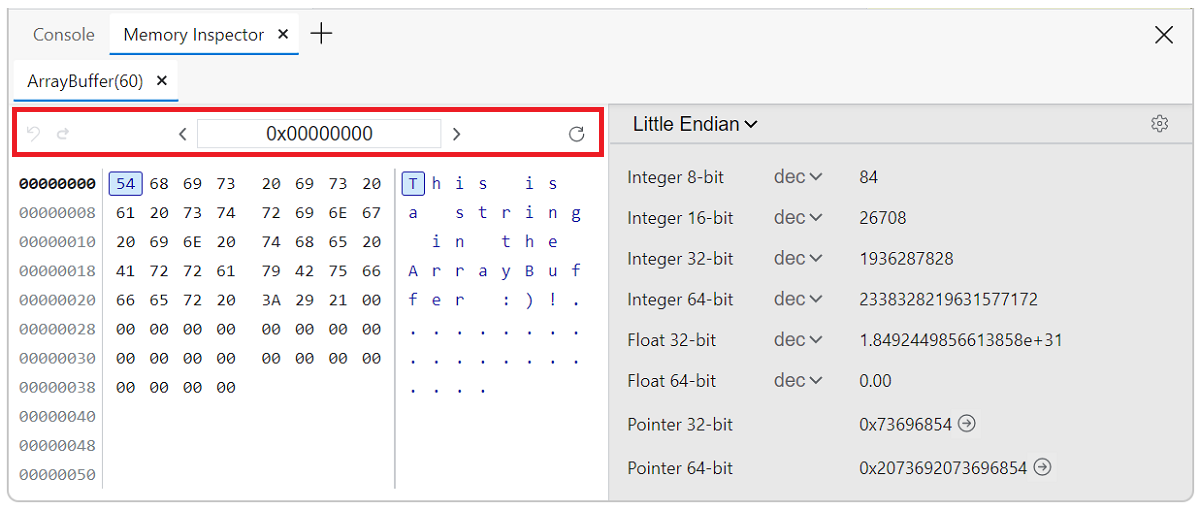
Task: Select byte 21 in row 00000020
Action: 338,300
